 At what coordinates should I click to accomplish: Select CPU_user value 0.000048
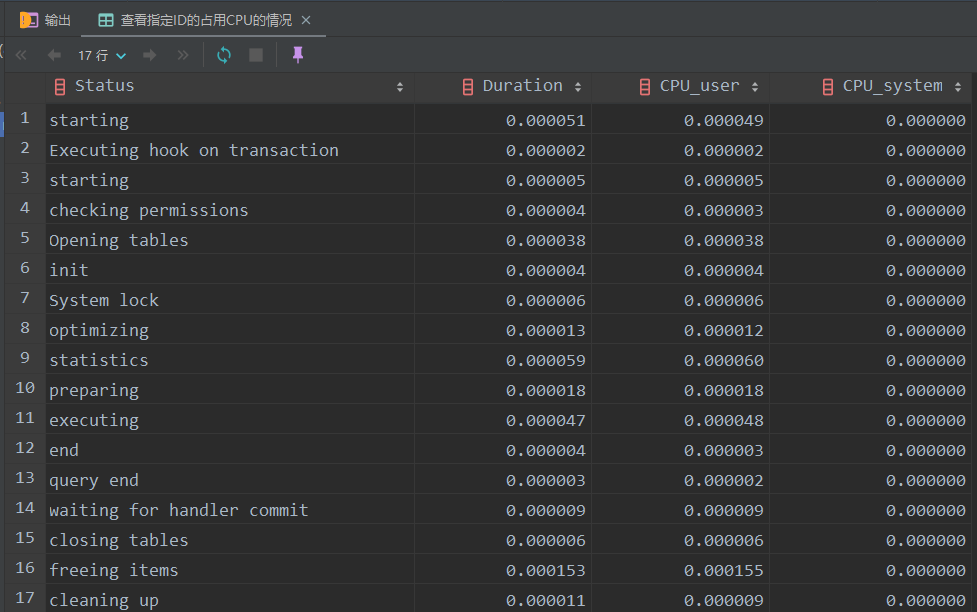coord(680,420)
